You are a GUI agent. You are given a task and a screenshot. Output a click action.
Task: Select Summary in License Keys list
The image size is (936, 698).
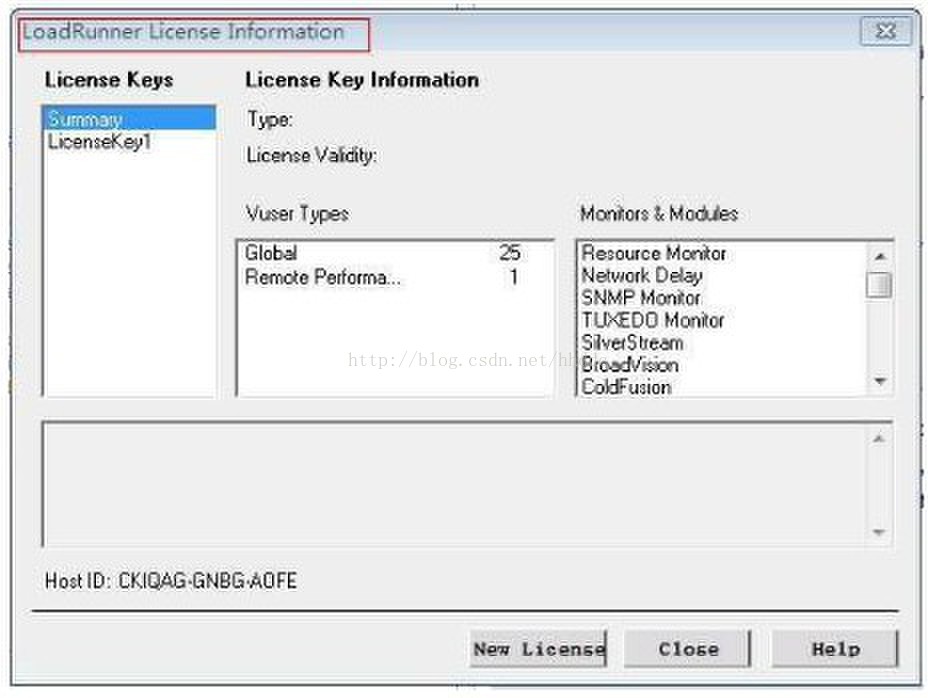pyautogui.click(x=130, y=119)
